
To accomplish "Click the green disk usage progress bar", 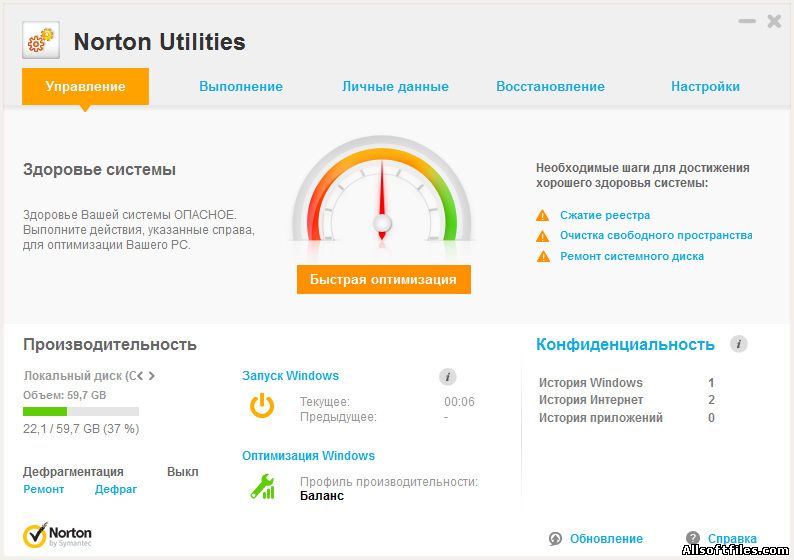I will [x=81, y=411].
